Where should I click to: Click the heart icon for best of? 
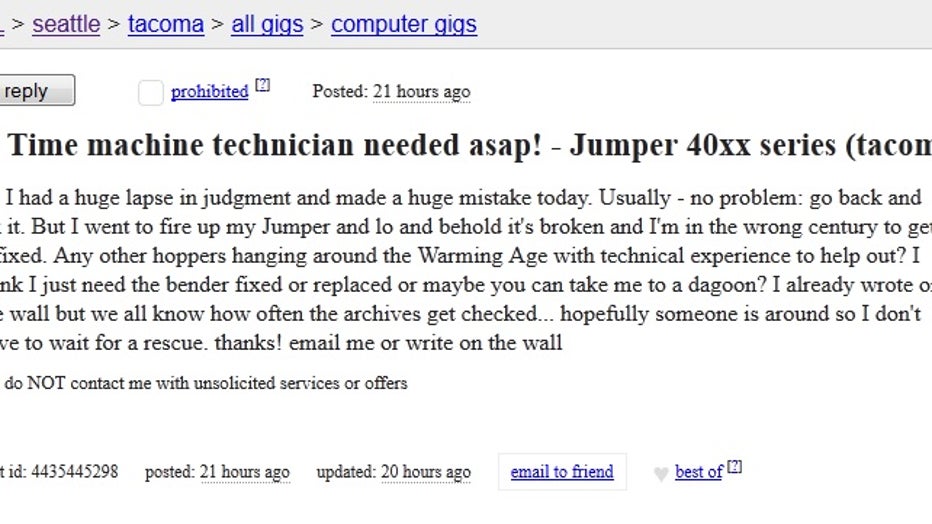(660, 474)
